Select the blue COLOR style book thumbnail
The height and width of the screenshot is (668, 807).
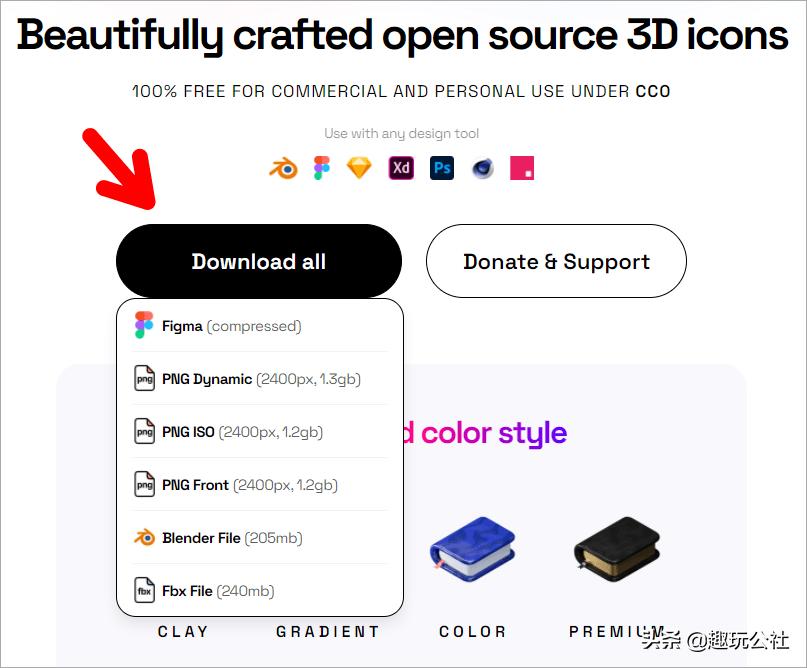tap(472, 549)
